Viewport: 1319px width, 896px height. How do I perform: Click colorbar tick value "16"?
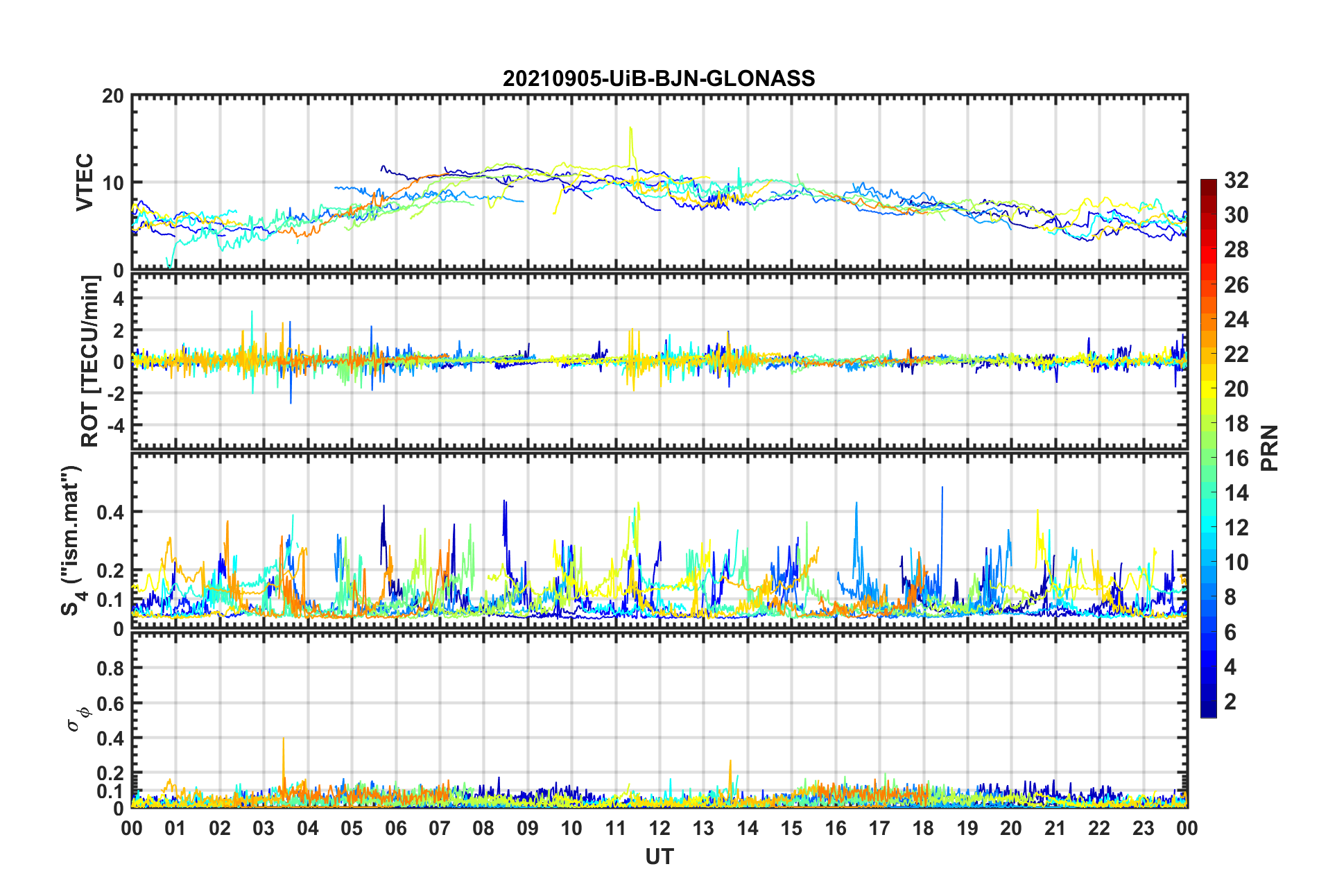coord(1236,458)
